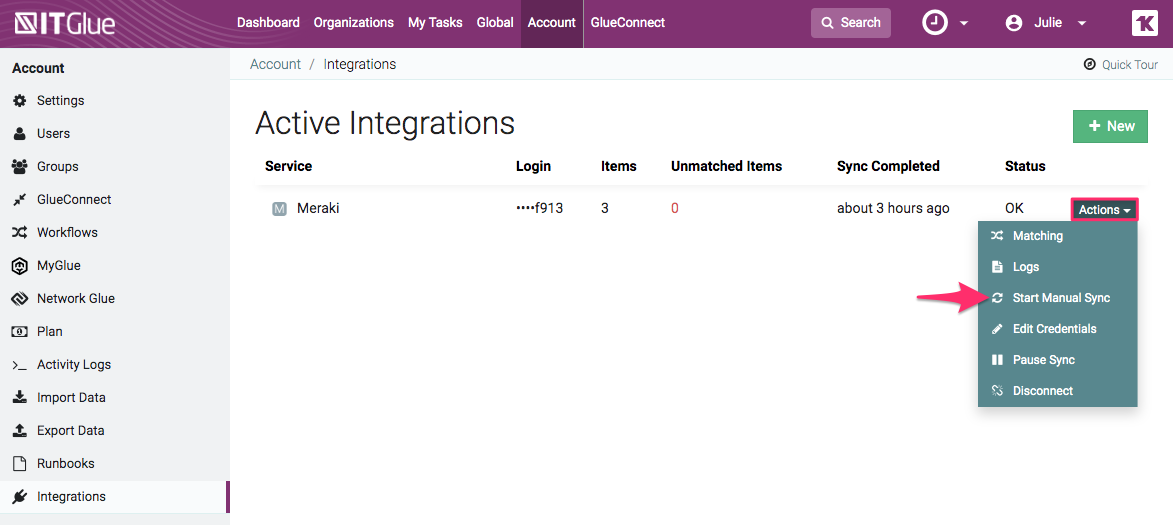Click the Settings gear icon in sidebar
The image size is (1173, 525).
click(20, 100)
